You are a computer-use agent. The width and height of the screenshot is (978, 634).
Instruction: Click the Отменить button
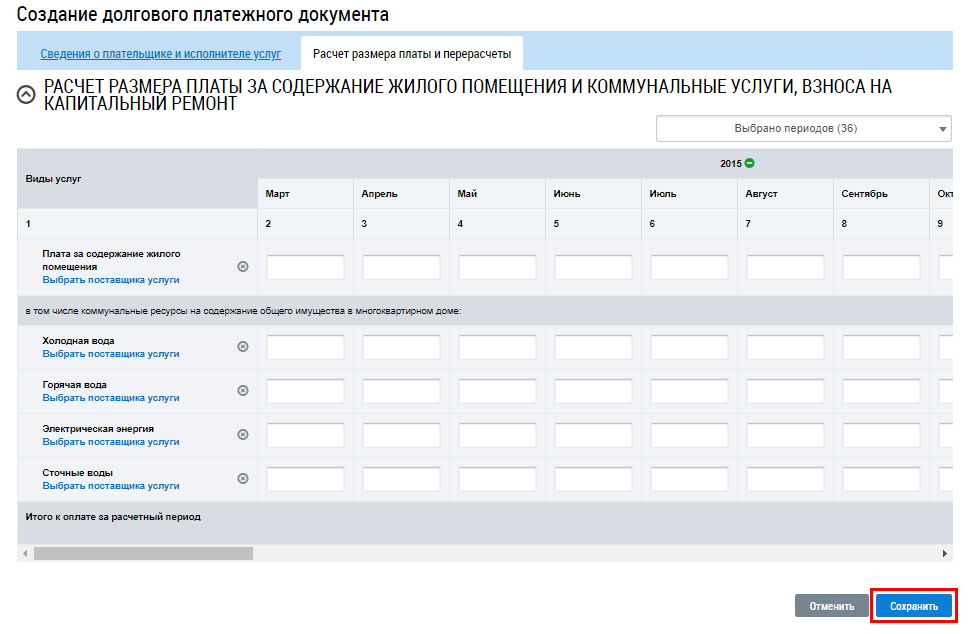[x=831, y=606]
